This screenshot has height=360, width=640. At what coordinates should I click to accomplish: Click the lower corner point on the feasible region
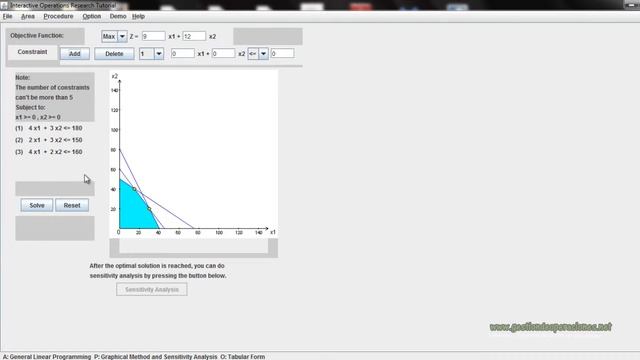[149, 209]
